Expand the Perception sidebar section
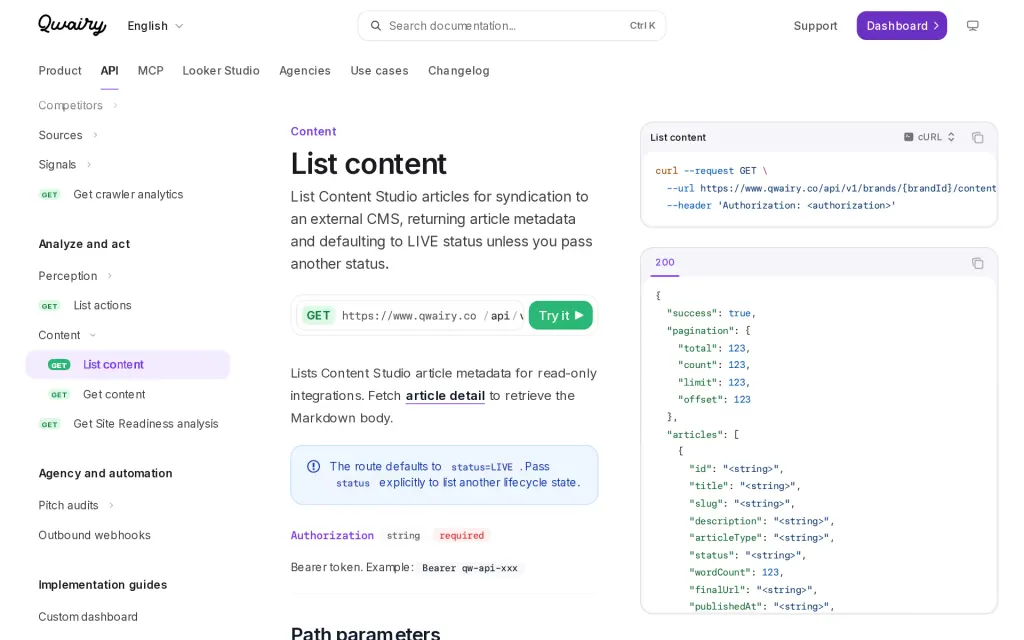The width and height of the screenshot is (1024, 640). coord(75,276)
